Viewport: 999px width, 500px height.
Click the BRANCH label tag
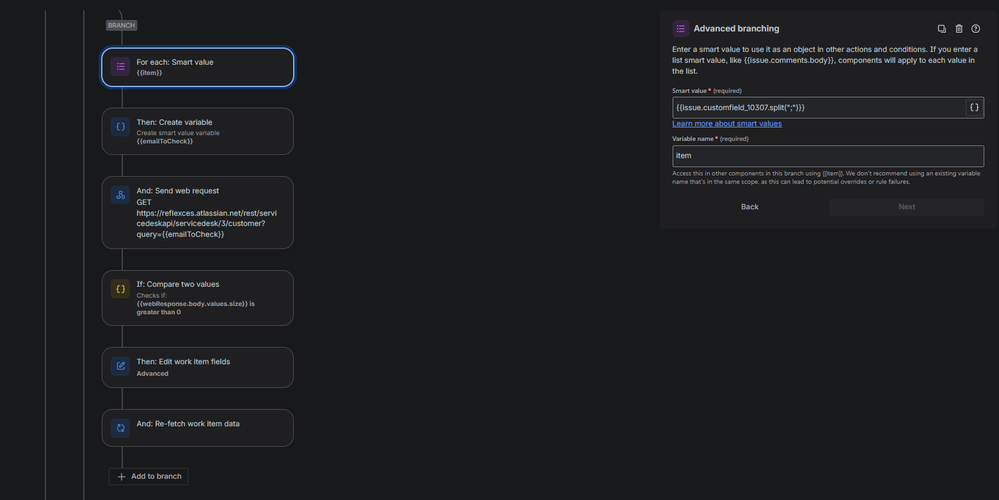(121, 25)
